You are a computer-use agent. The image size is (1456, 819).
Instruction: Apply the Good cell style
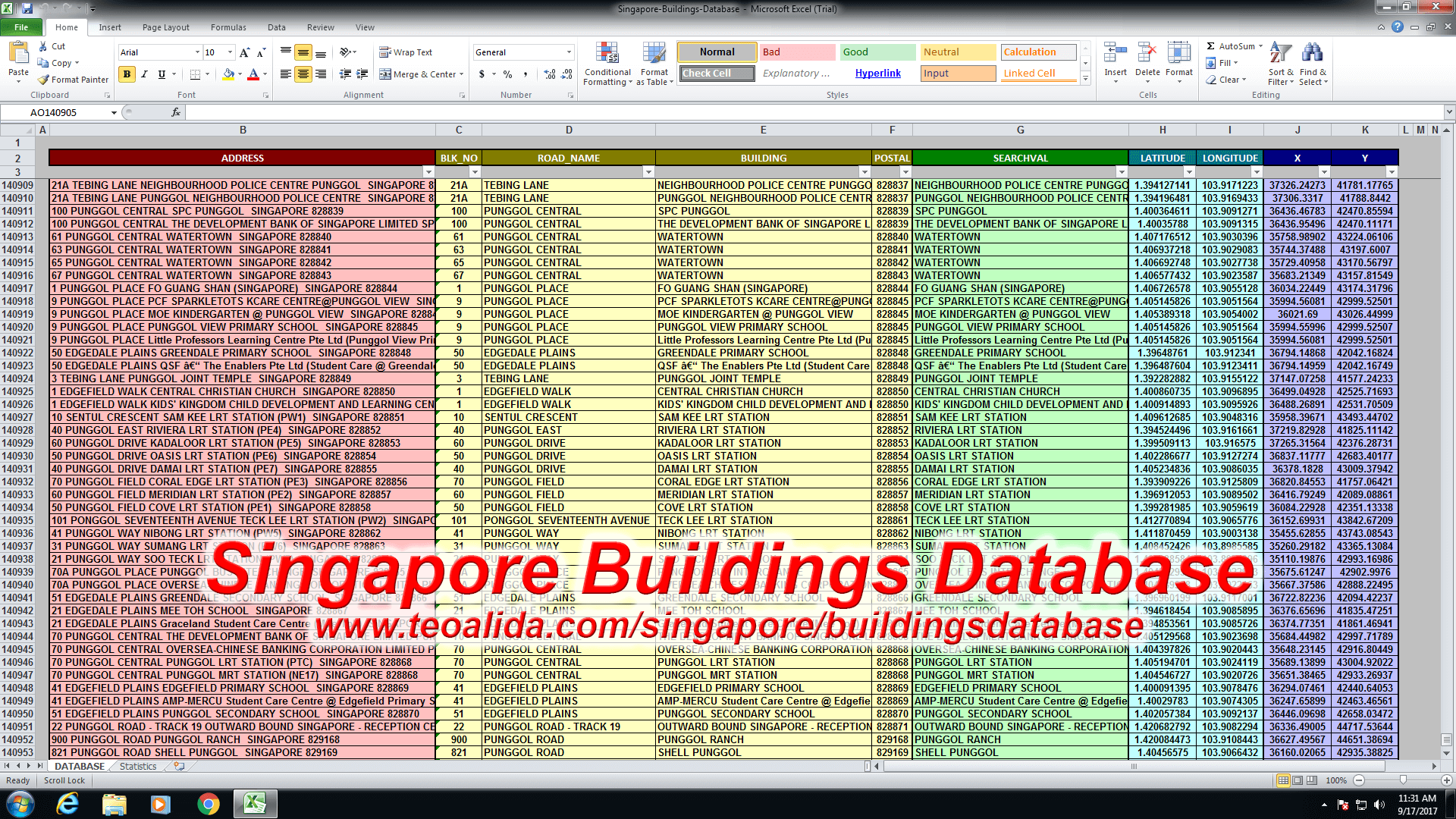877,52
